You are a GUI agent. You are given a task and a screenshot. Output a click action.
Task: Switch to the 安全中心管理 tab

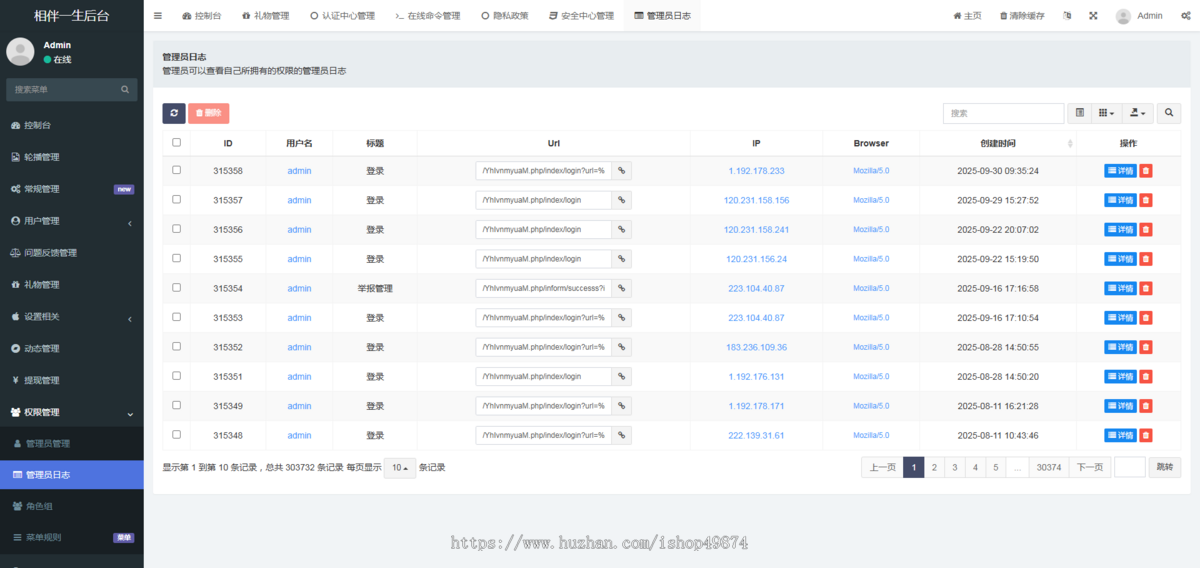click(581, 16)
